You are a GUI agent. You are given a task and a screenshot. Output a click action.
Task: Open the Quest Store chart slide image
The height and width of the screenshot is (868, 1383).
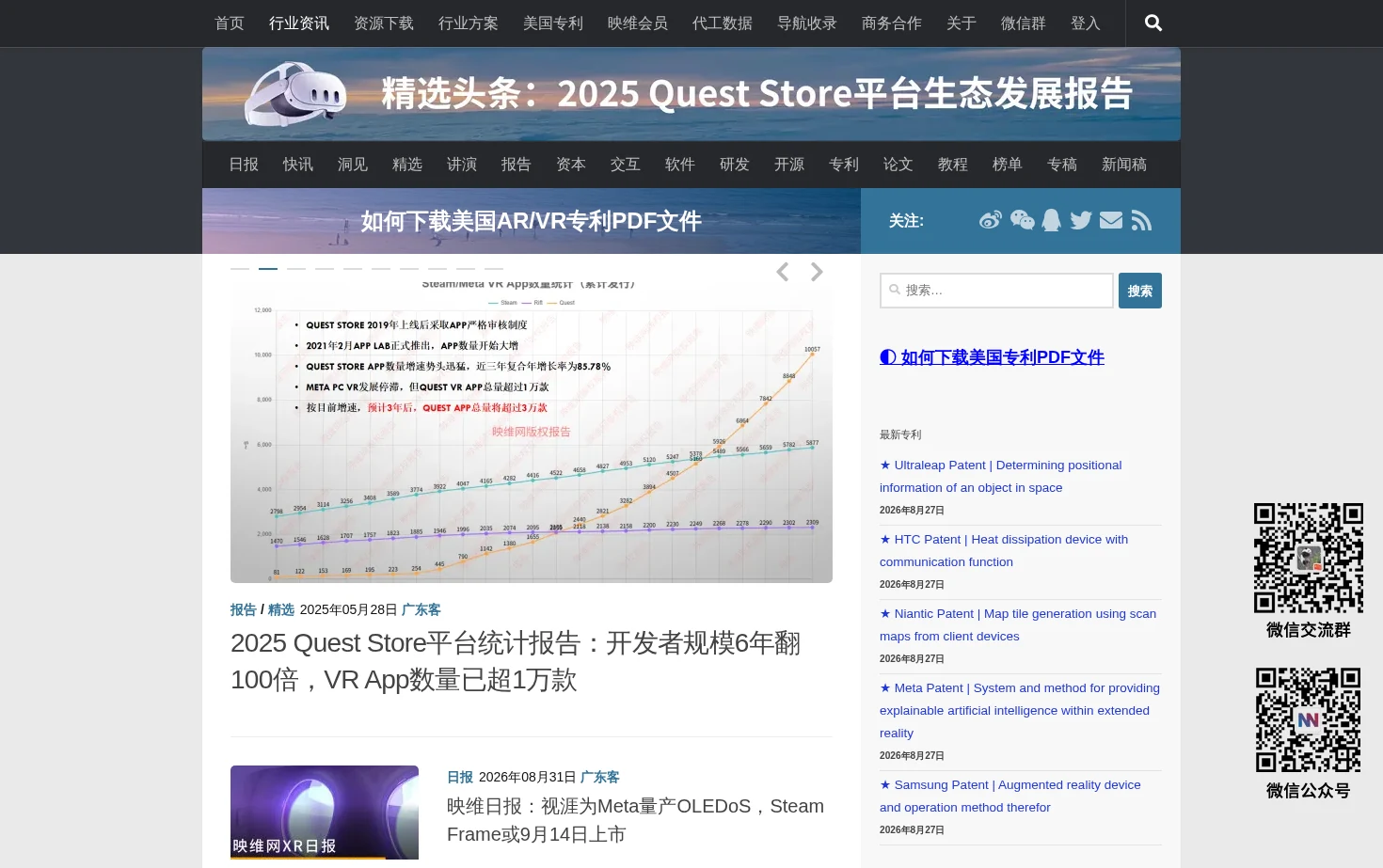pyautogui.click(x=532, y=431)
